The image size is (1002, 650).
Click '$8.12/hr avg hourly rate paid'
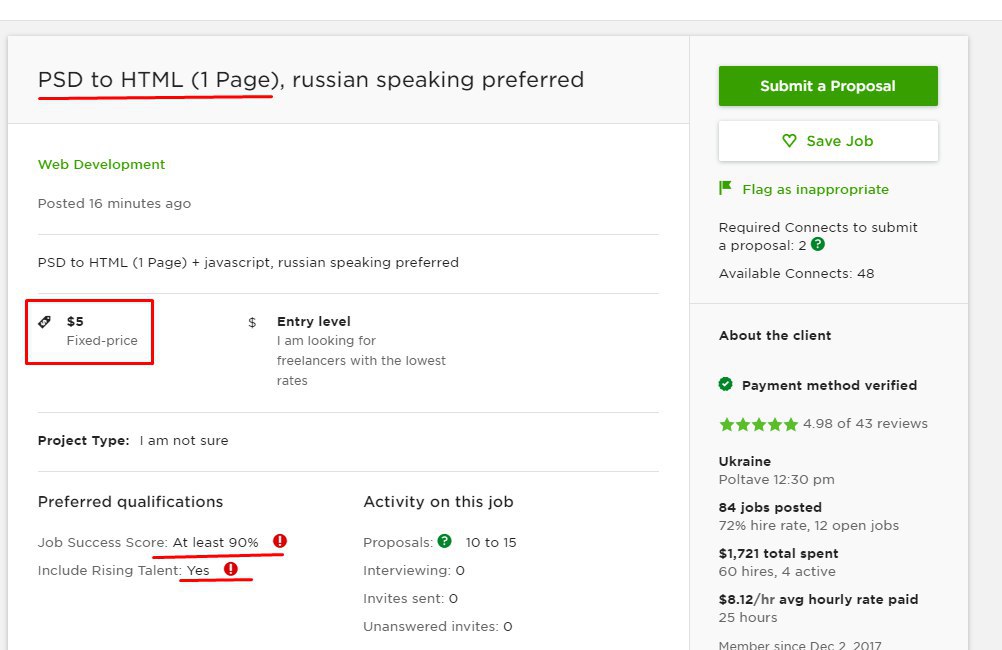(x=818, y=600)
